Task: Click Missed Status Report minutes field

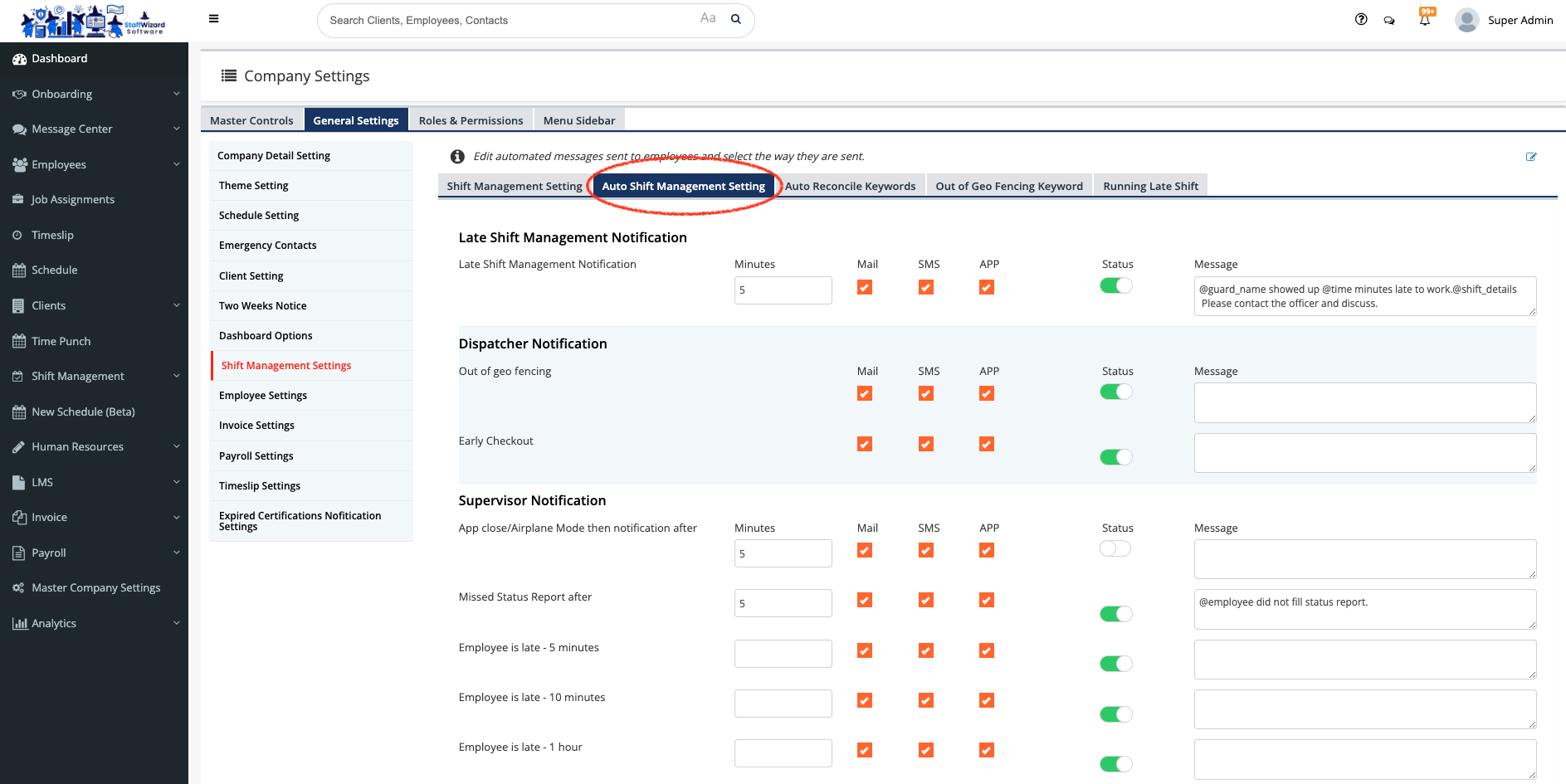Action: click(x=783, y=603)
